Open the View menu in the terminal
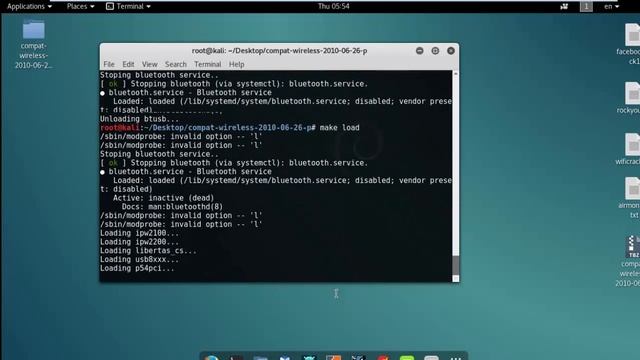Image resolution: width=640 pixels, height=360 pixels. 149,64
